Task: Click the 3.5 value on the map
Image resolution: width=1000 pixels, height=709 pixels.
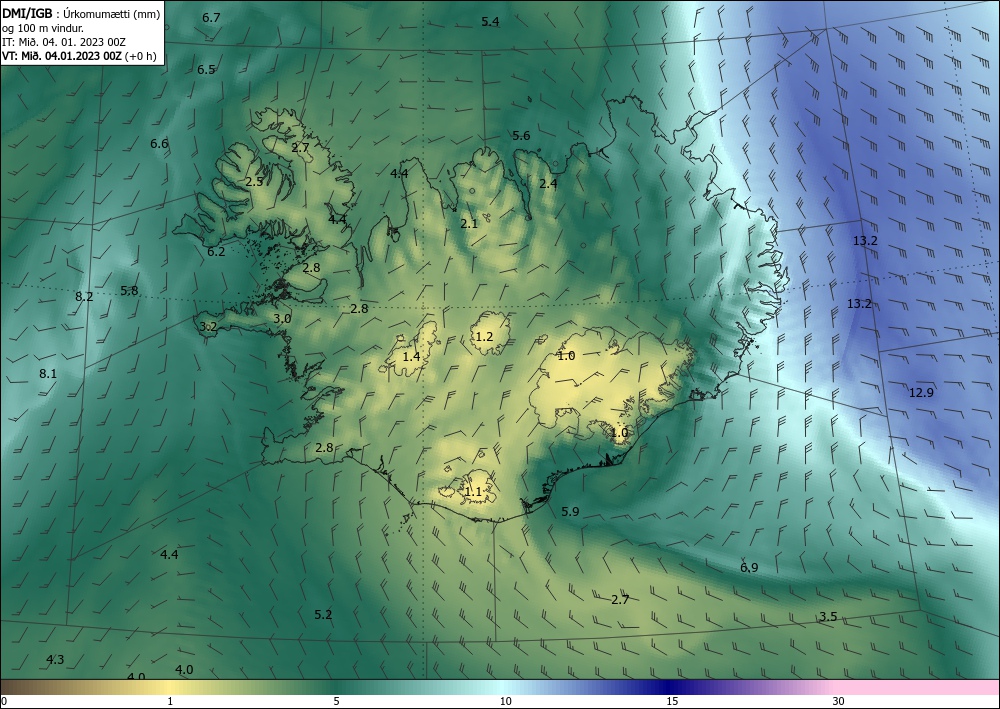Action: [828, 617]
